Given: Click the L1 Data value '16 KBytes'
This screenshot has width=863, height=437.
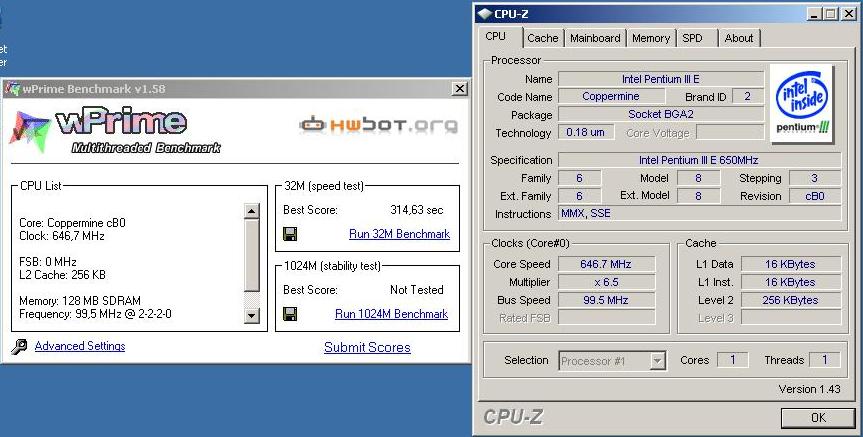Looking at the screenshot, I should pyautogui.click(x=791, y=264).
